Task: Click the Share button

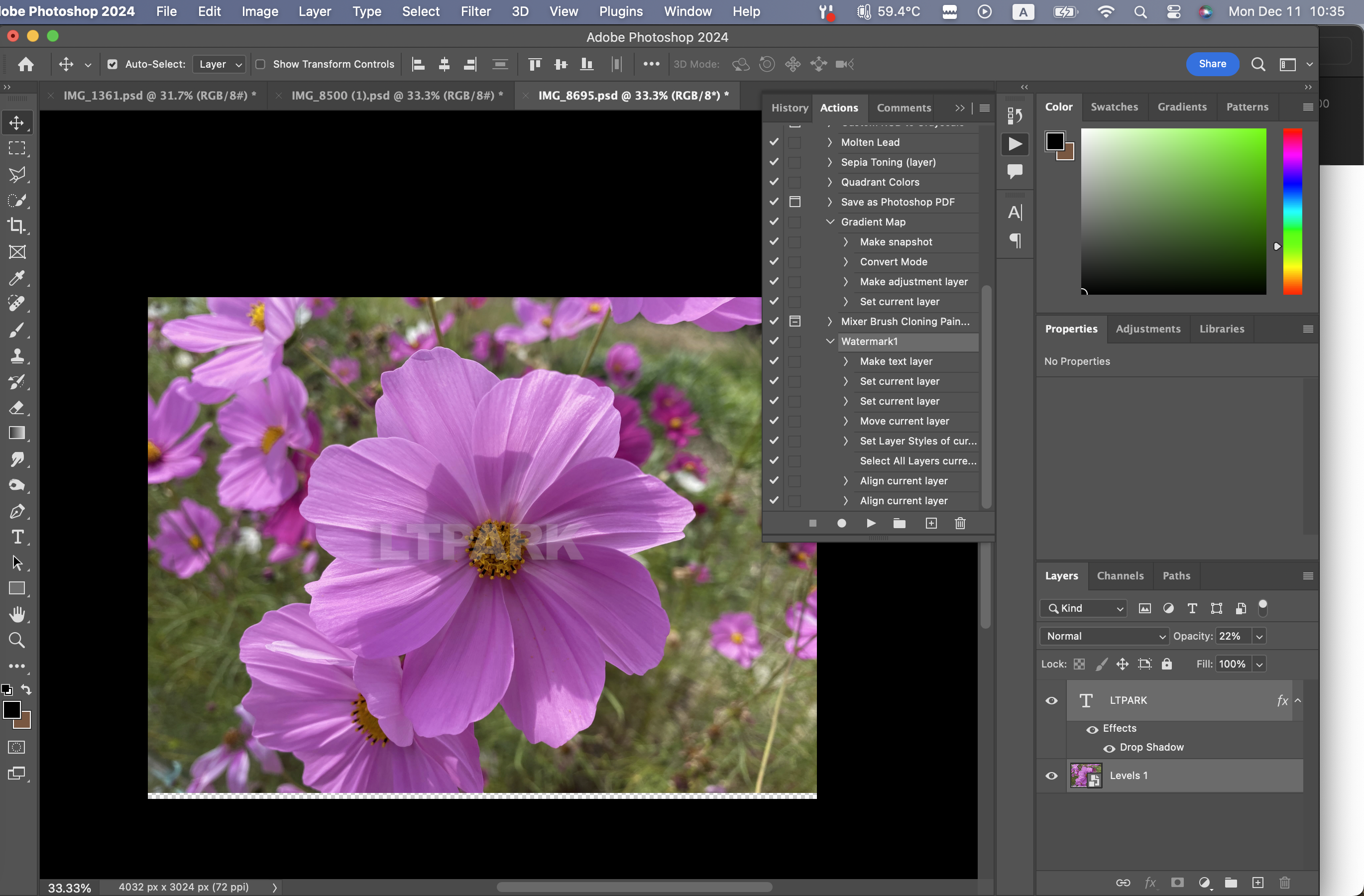Action: [x=1212, y=64]
